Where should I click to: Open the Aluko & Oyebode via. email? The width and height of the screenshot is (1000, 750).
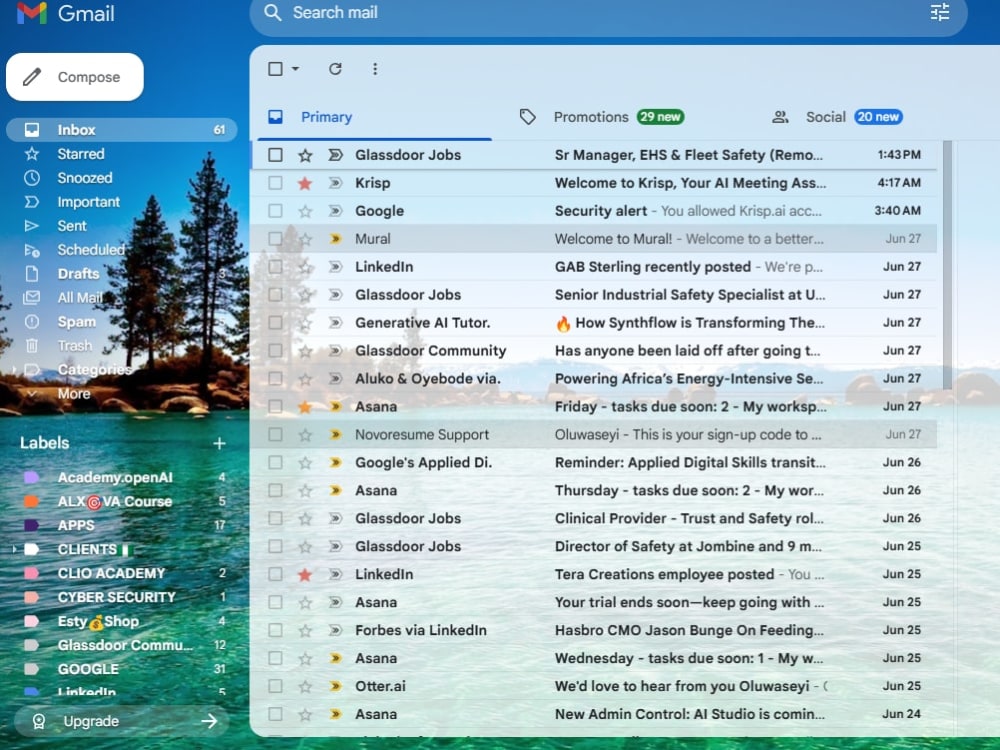point(593,379)
